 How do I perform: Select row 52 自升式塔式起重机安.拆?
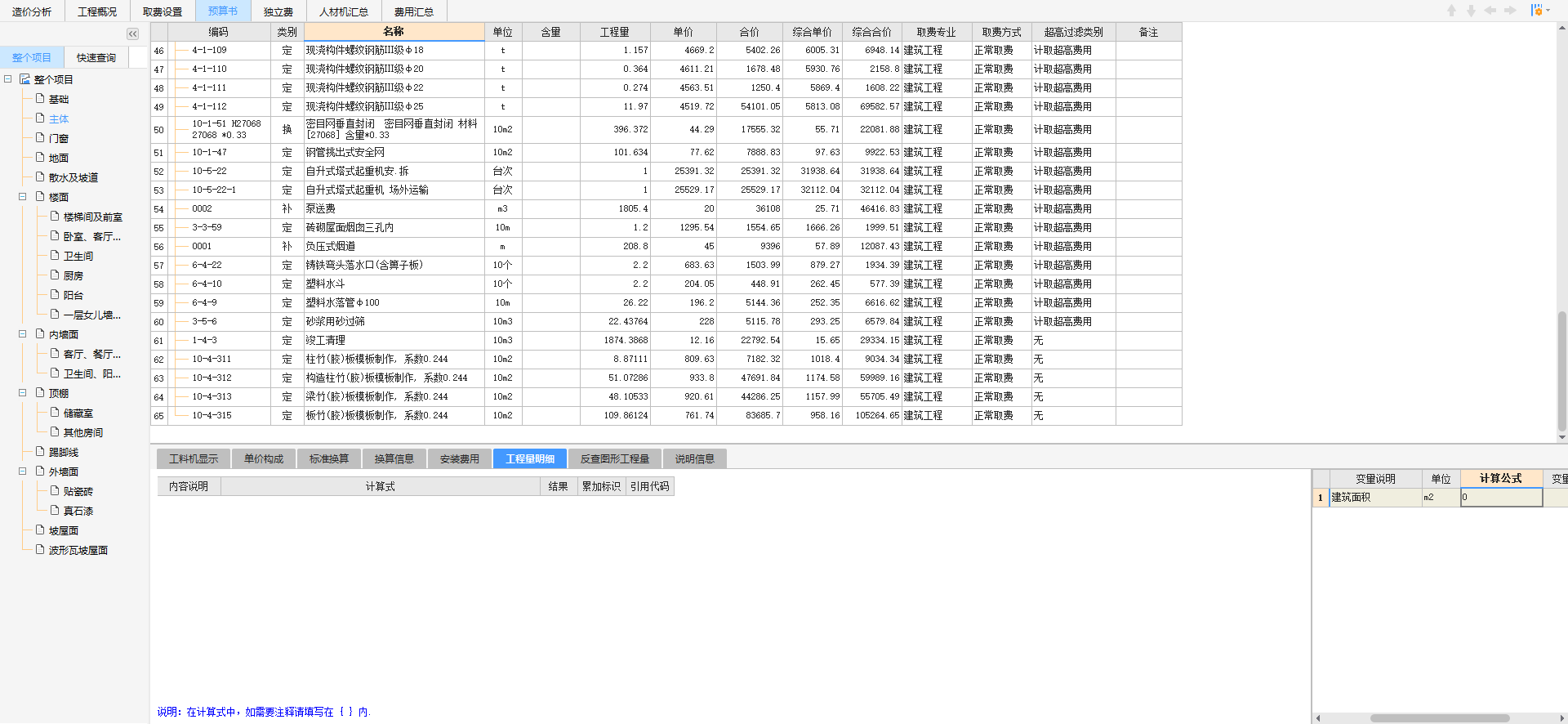point(666,172)
